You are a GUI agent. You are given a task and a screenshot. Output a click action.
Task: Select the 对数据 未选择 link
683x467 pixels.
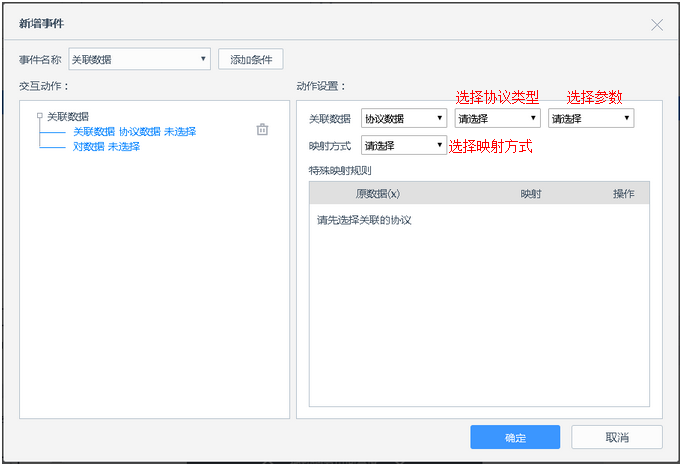[x=106, y=146]
